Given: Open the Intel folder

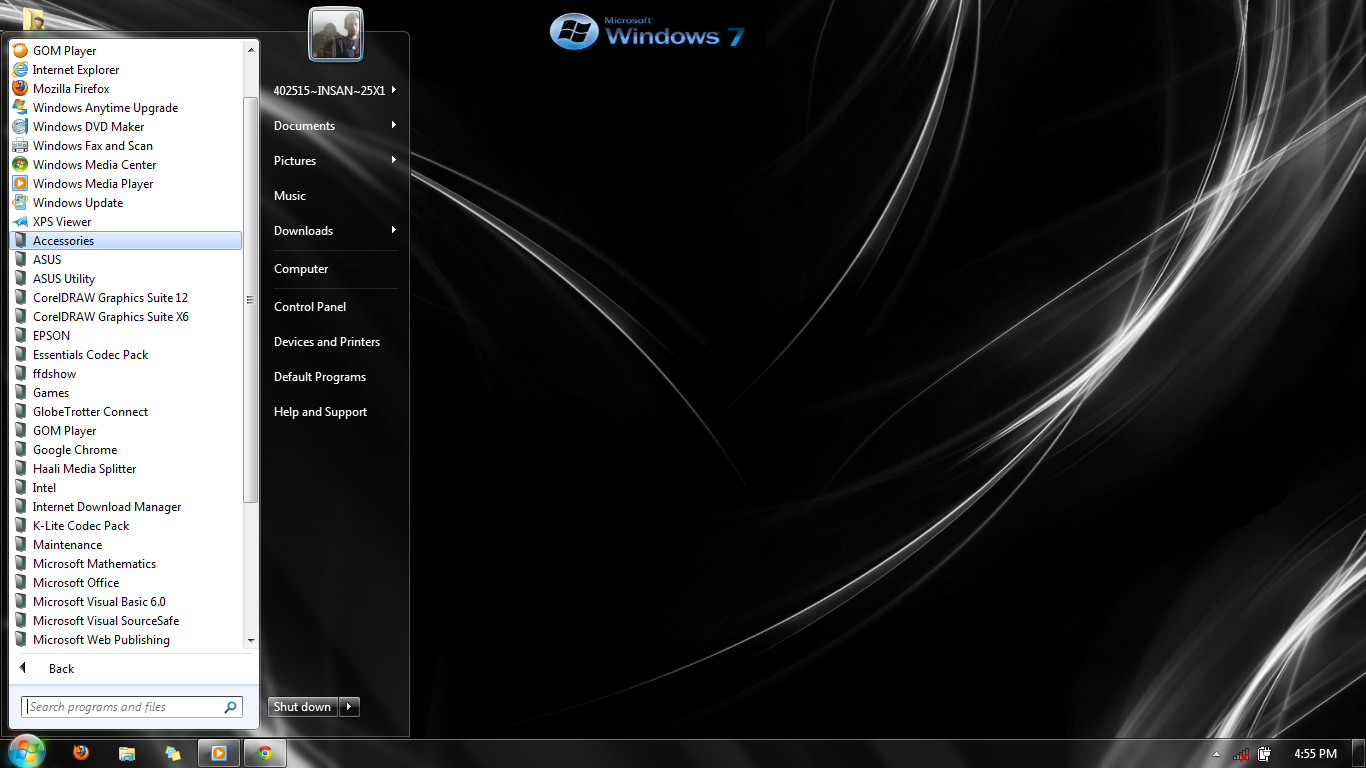Looking at the screenshot, I should click(x=125, y=488).
